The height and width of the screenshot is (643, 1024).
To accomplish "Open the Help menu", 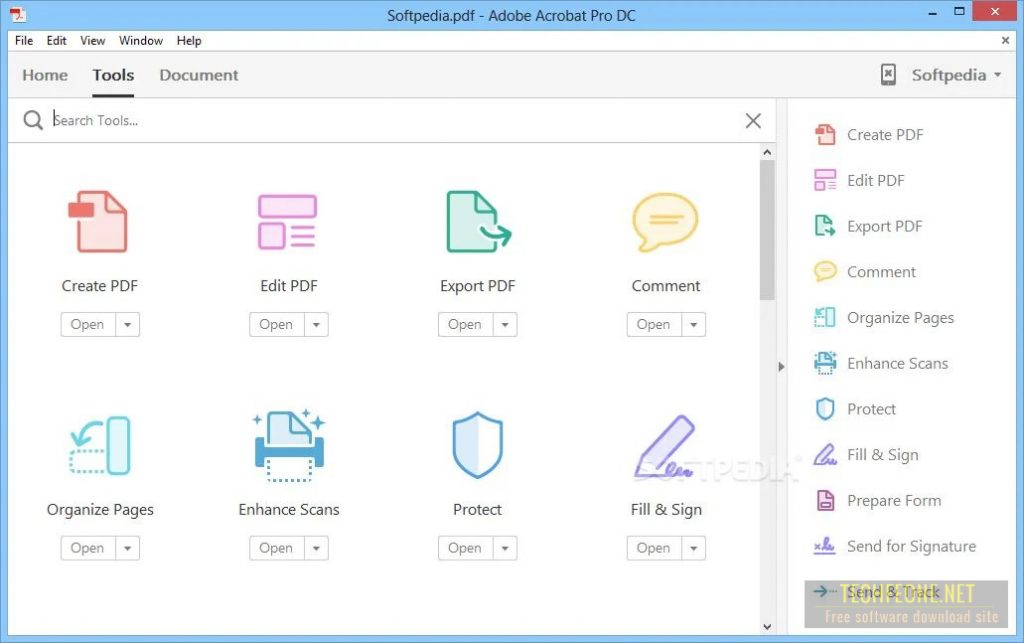I will coord(189,40).
